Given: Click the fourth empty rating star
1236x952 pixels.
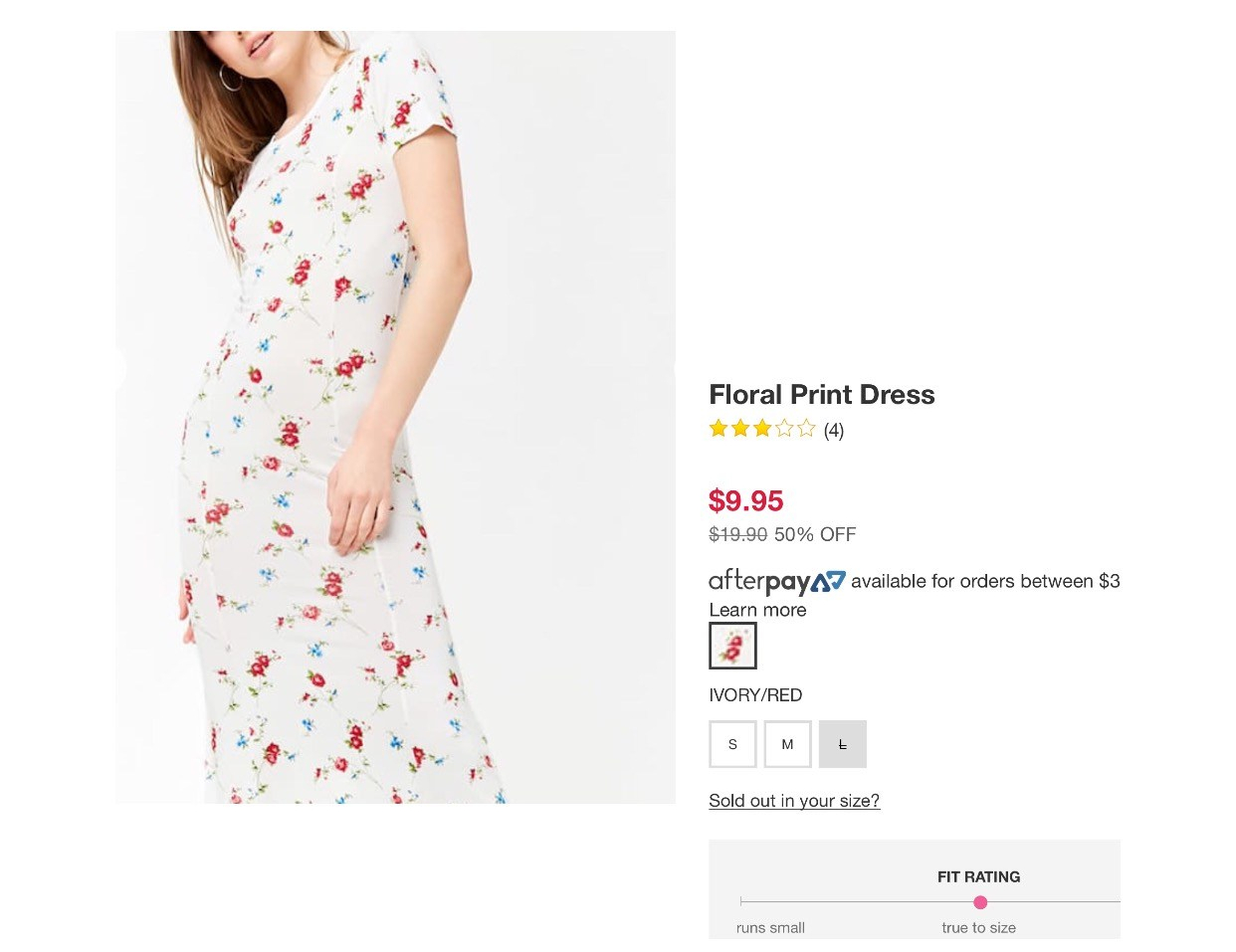Looking at the screenshot, I should [x=784, y=429].
